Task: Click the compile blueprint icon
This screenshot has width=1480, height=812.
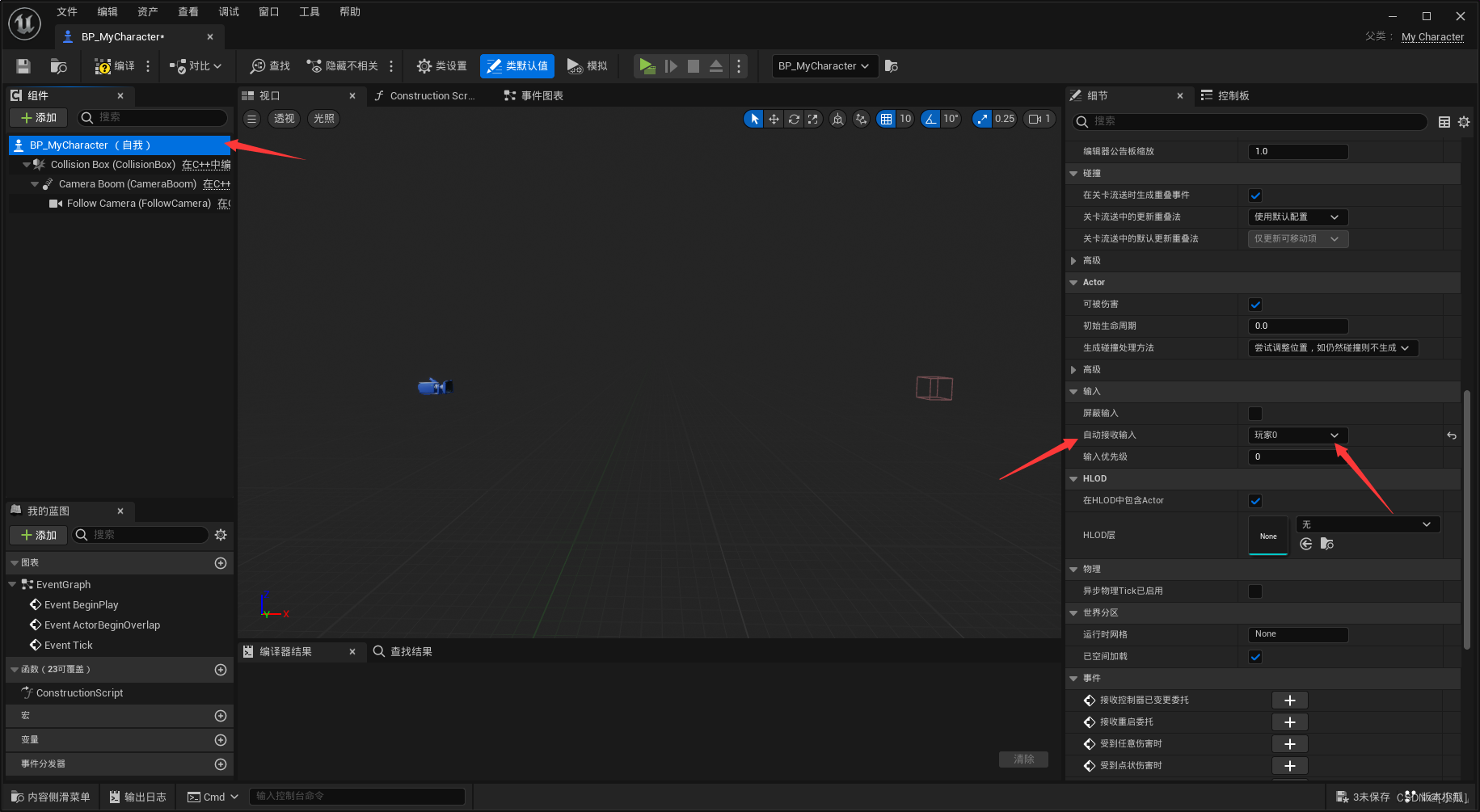Action: click(x=115, y=66)
